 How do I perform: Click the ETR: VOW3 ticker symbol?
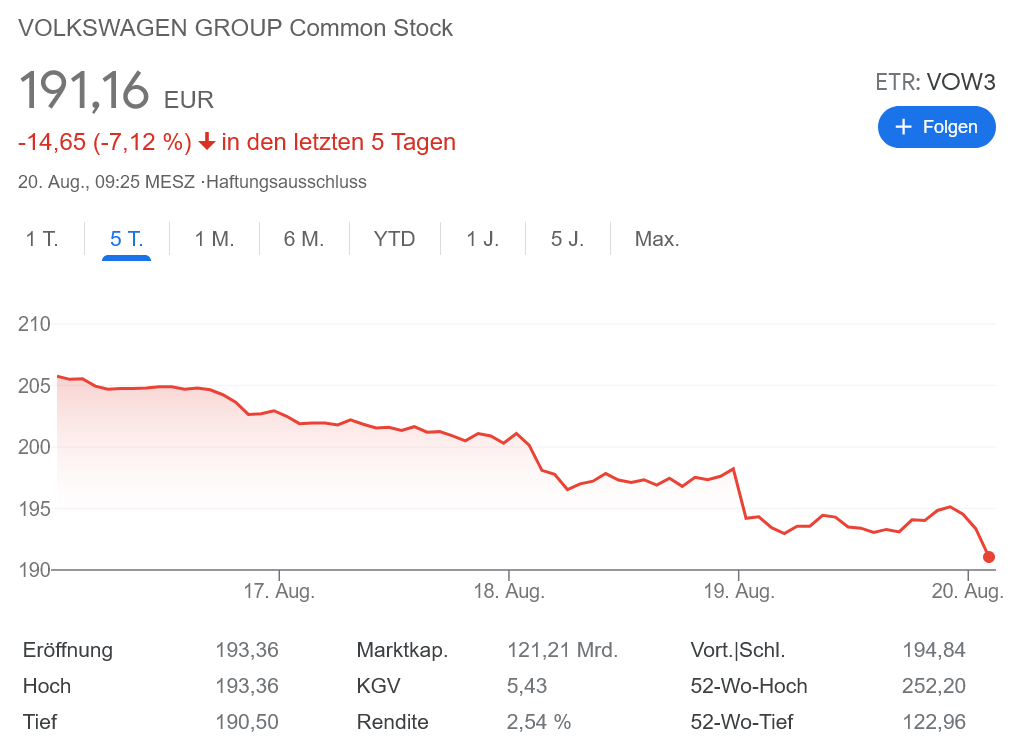click(935, 82)
